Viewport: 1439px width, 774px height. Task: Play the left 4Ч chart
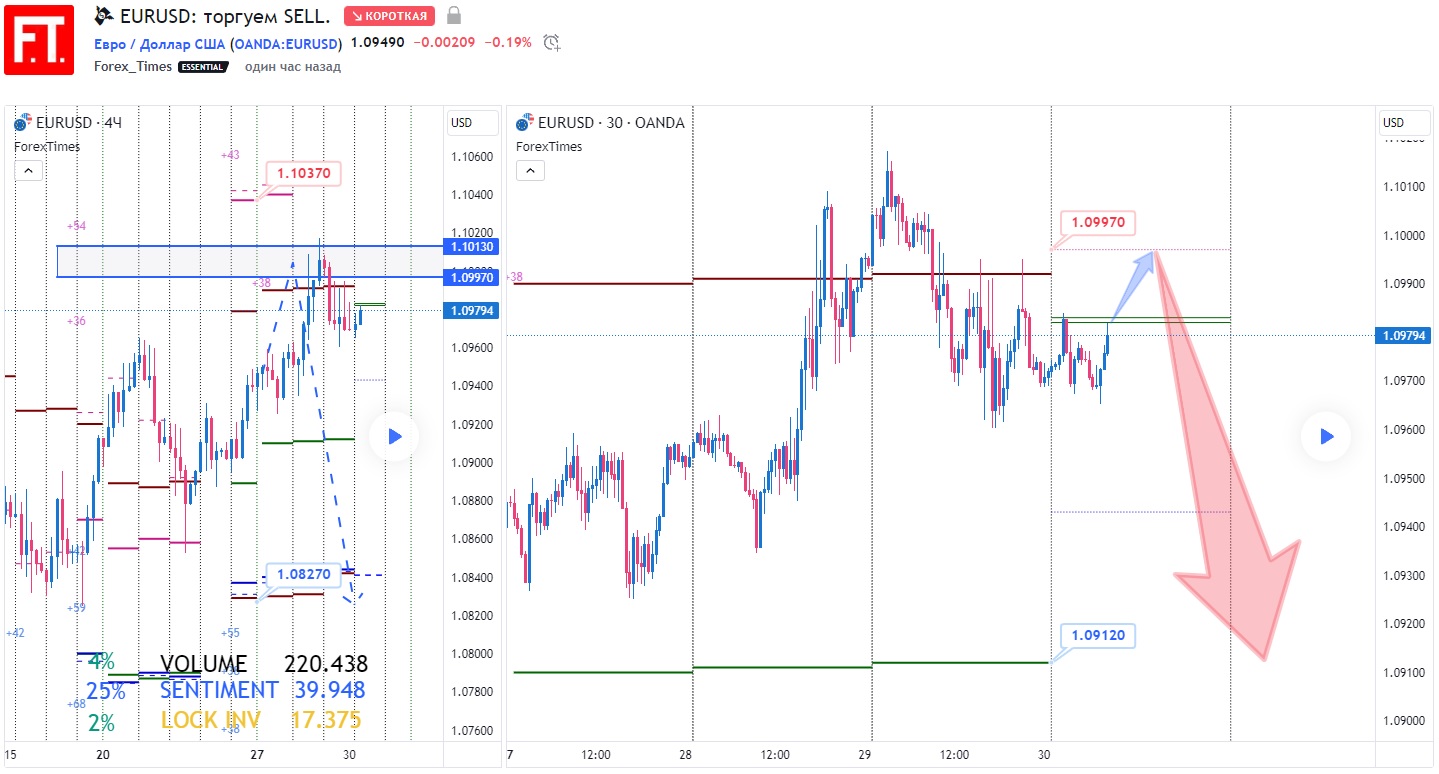(x=394, y=436)
